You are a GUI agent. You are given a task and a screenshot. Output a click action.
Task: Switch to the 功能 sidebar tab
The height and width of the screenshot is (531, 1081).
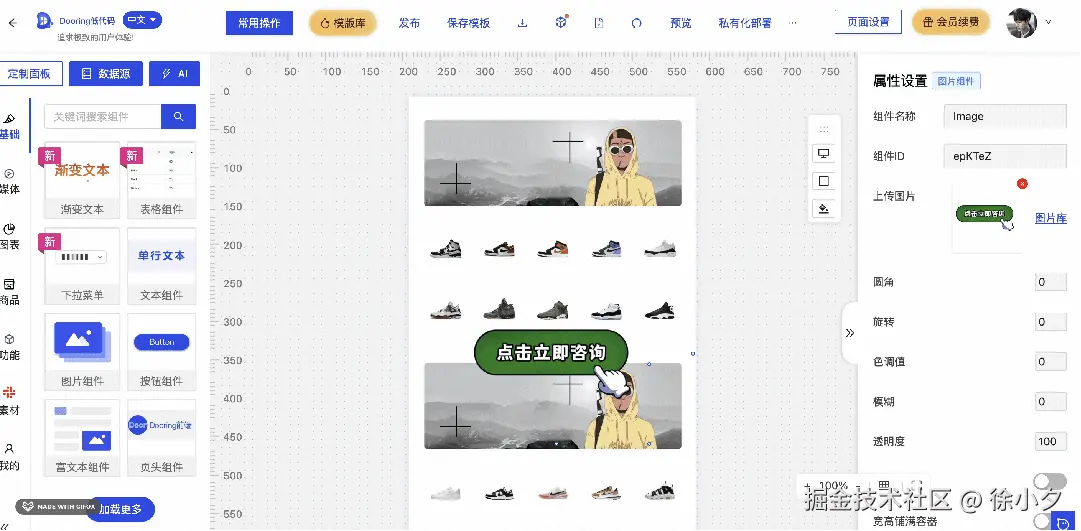[x=9, y=348]
